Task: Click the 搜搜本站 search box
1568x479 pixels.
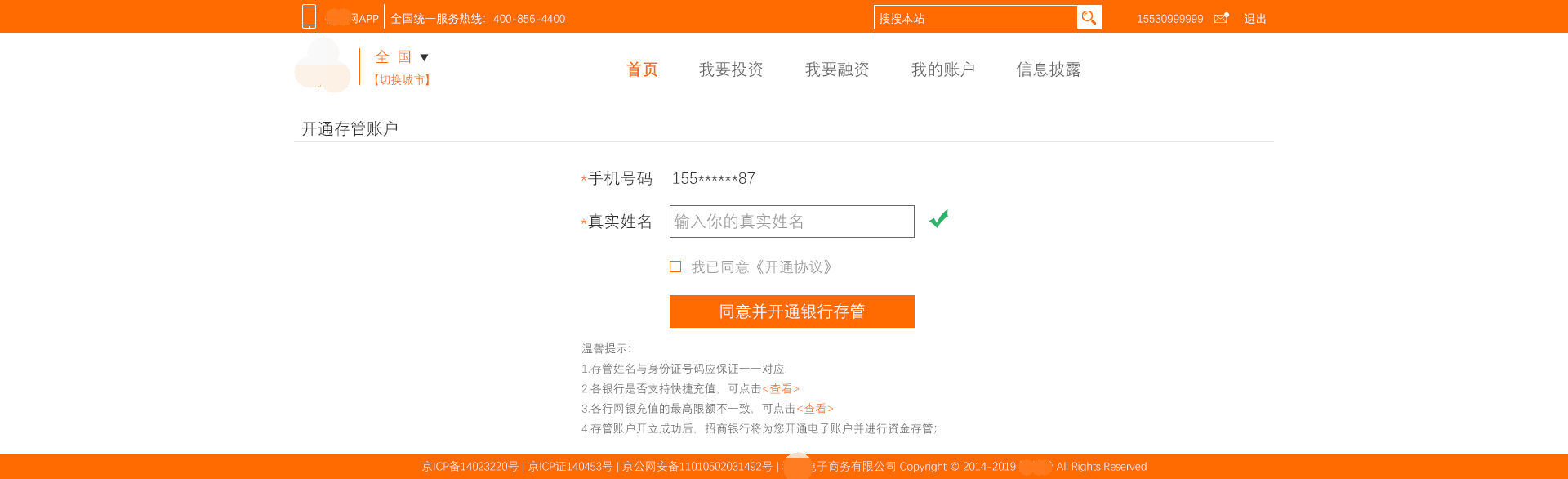Action: (975, 18)
